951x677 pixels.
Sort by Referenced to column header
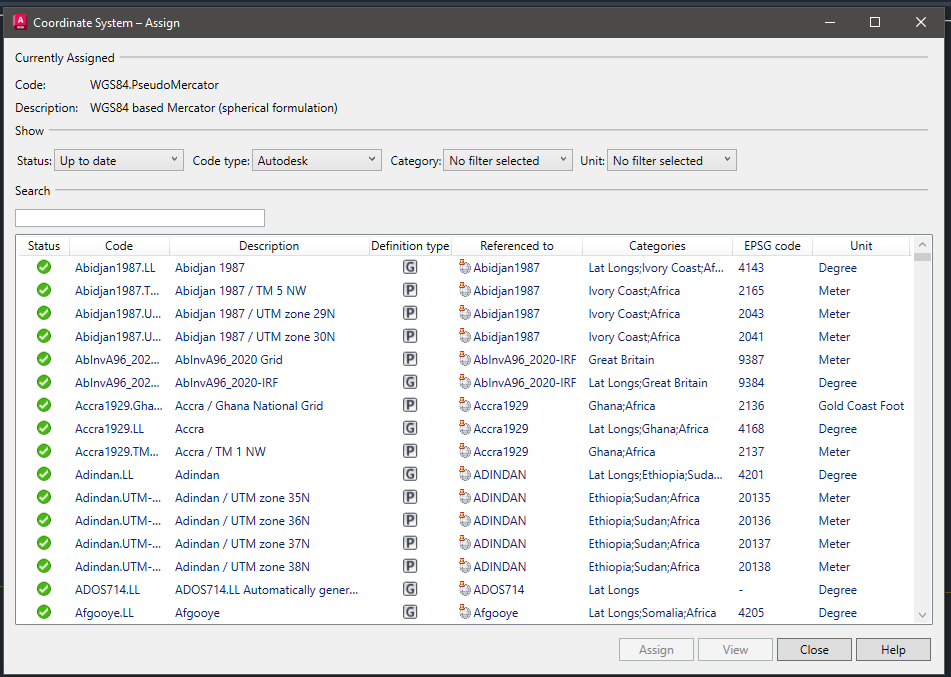point(517,246)
